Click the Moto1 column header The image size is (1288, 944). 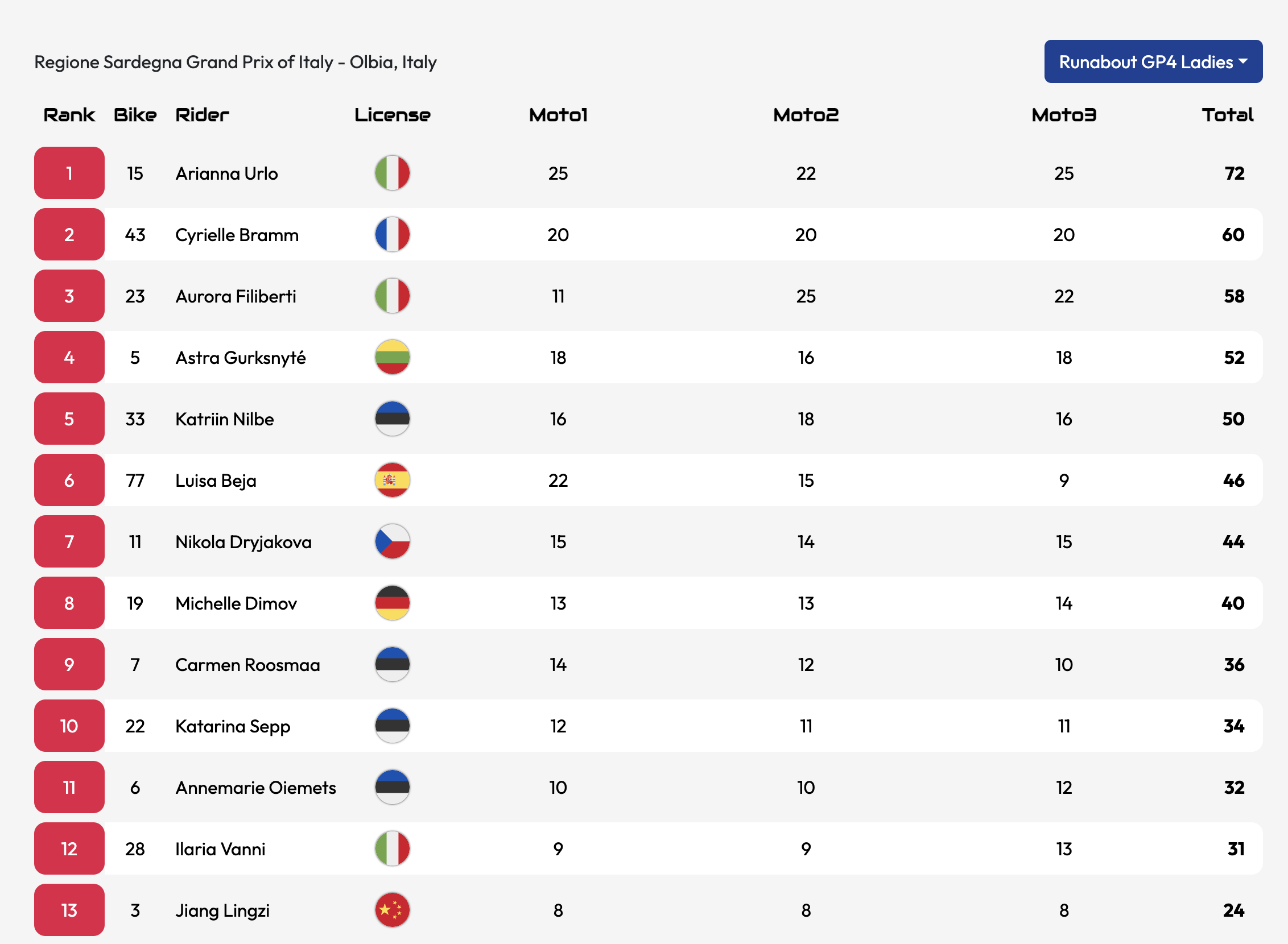click(558, 115)
